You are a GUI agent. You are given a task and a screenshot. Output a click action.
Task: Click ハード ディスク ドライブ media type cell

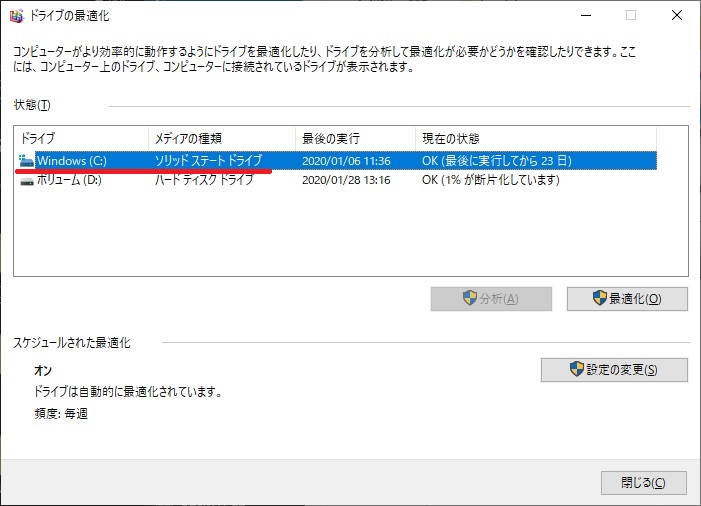pos(204,180)
